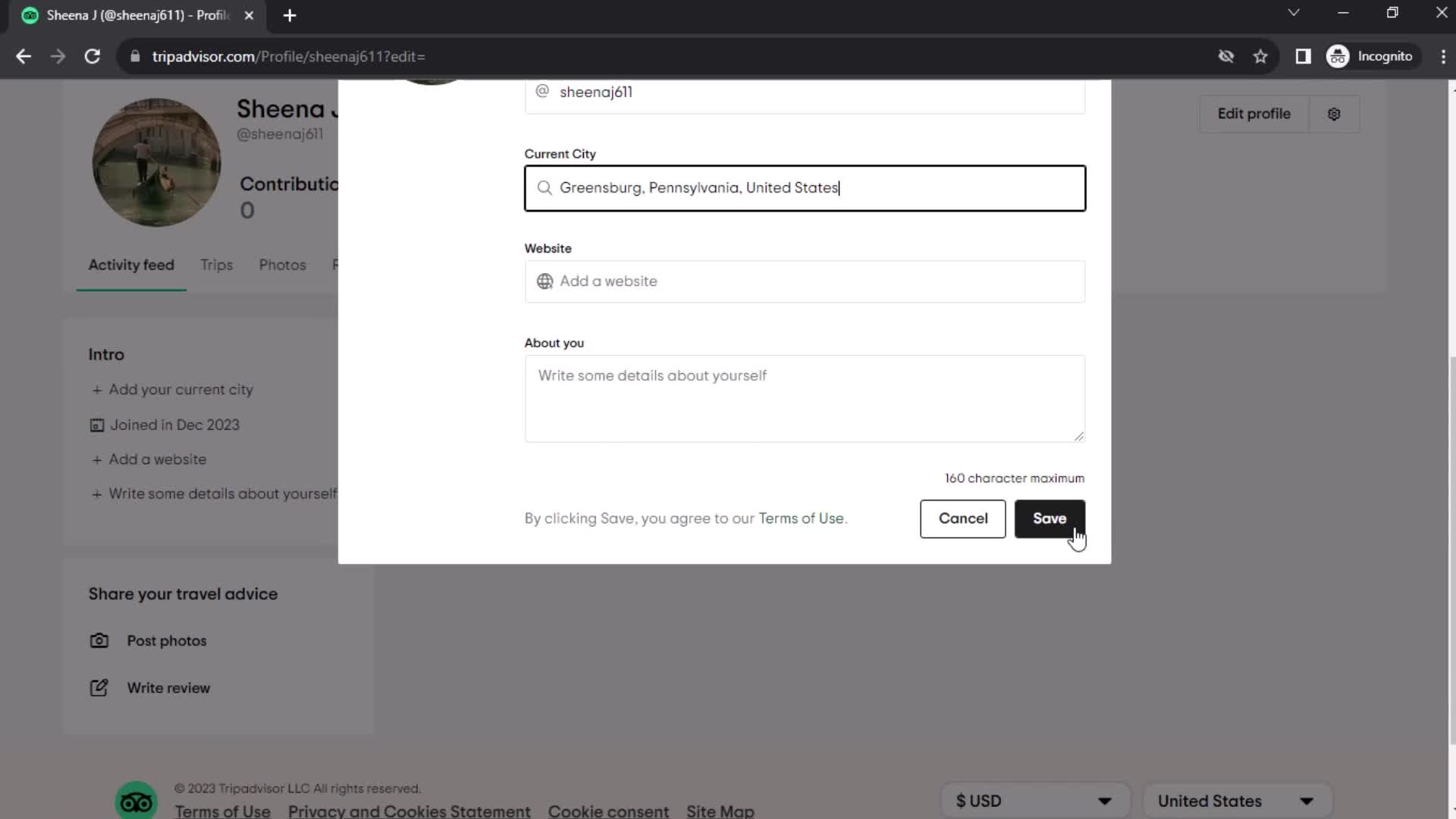Click the Edit profile button
This screenshot has height=819, width=1456.
[x=1254, y=113]
